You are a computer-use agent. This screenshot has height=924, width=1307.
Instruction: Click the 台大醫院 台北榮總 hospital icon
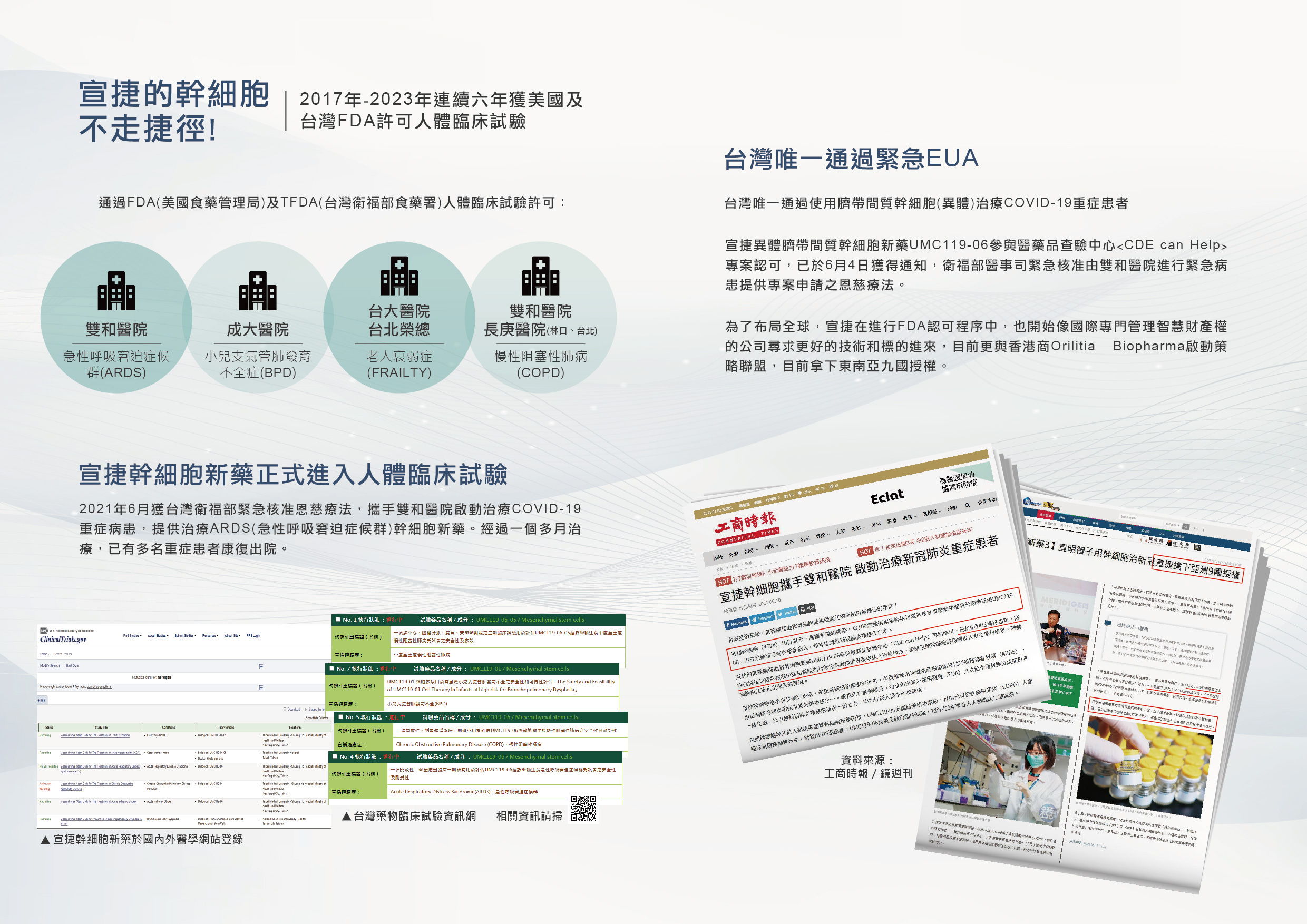pos(399,276)
